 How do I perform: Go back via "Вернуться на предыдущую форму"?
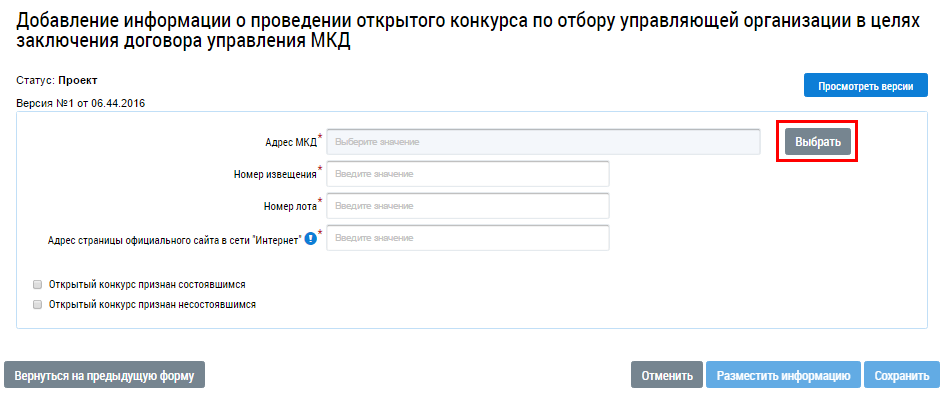coord(105,376)
